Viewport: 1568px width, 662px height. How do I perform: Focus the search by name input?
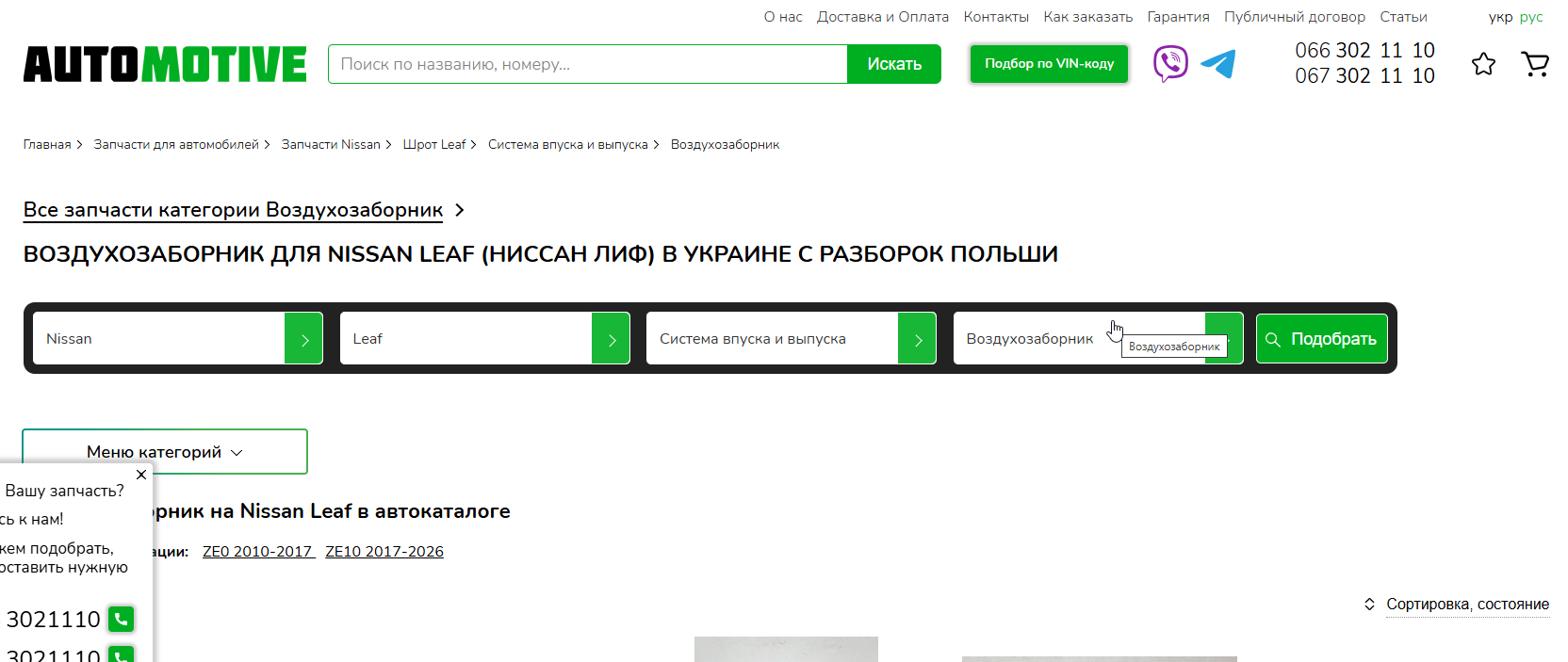[x=588, y=64]
